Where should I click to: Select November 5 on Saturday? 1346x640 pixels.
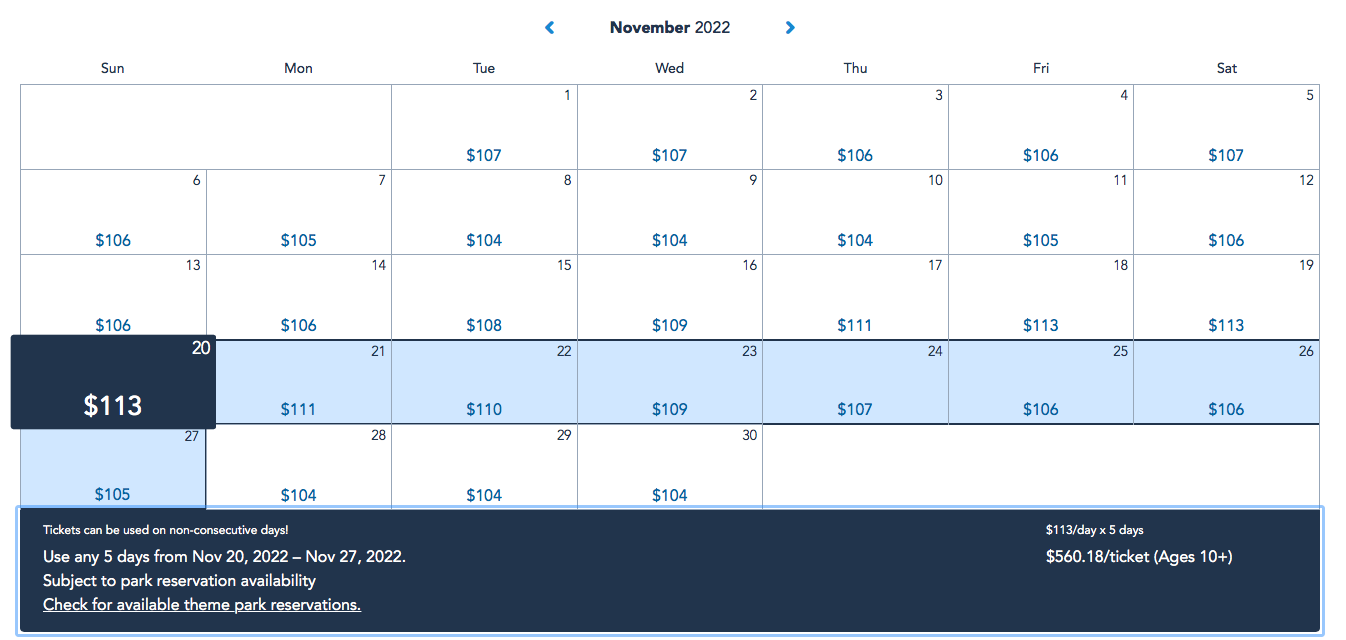coord(1227,127)
